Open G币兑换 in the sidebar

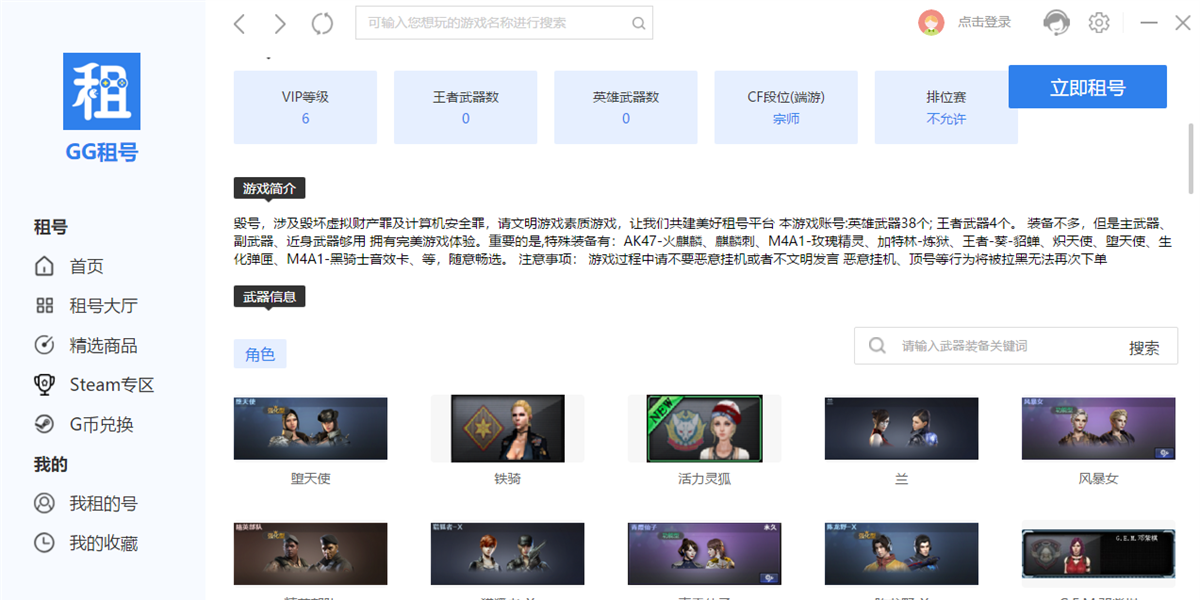coord(100,424)
